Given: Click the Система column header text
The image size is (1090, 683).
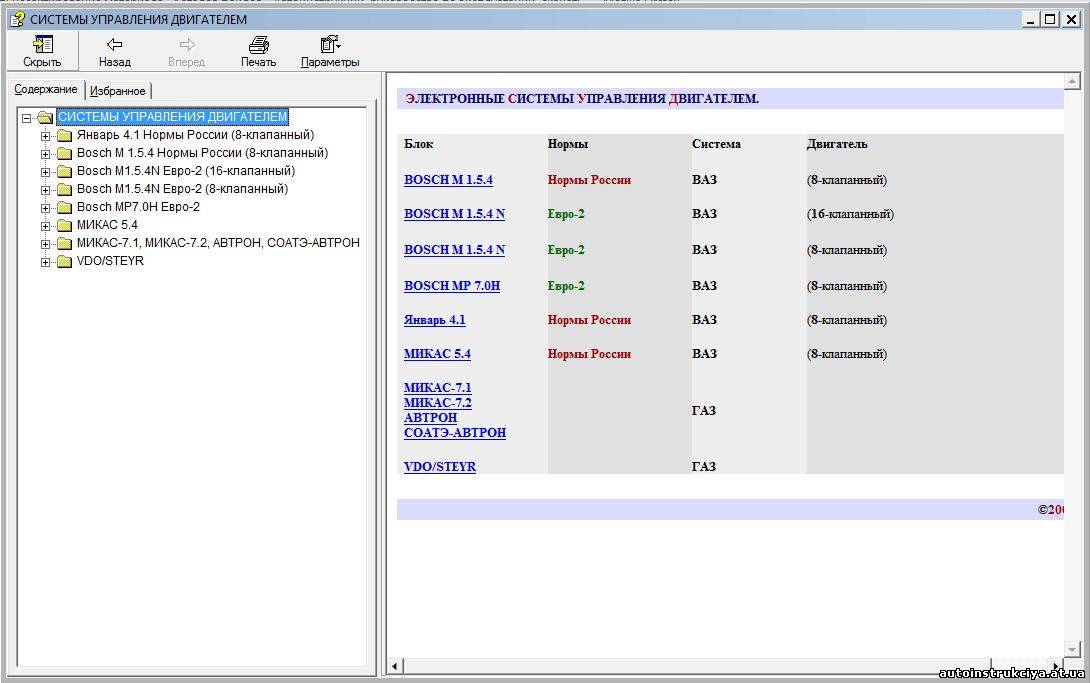Looking at the screenshot, I should 716,145.
